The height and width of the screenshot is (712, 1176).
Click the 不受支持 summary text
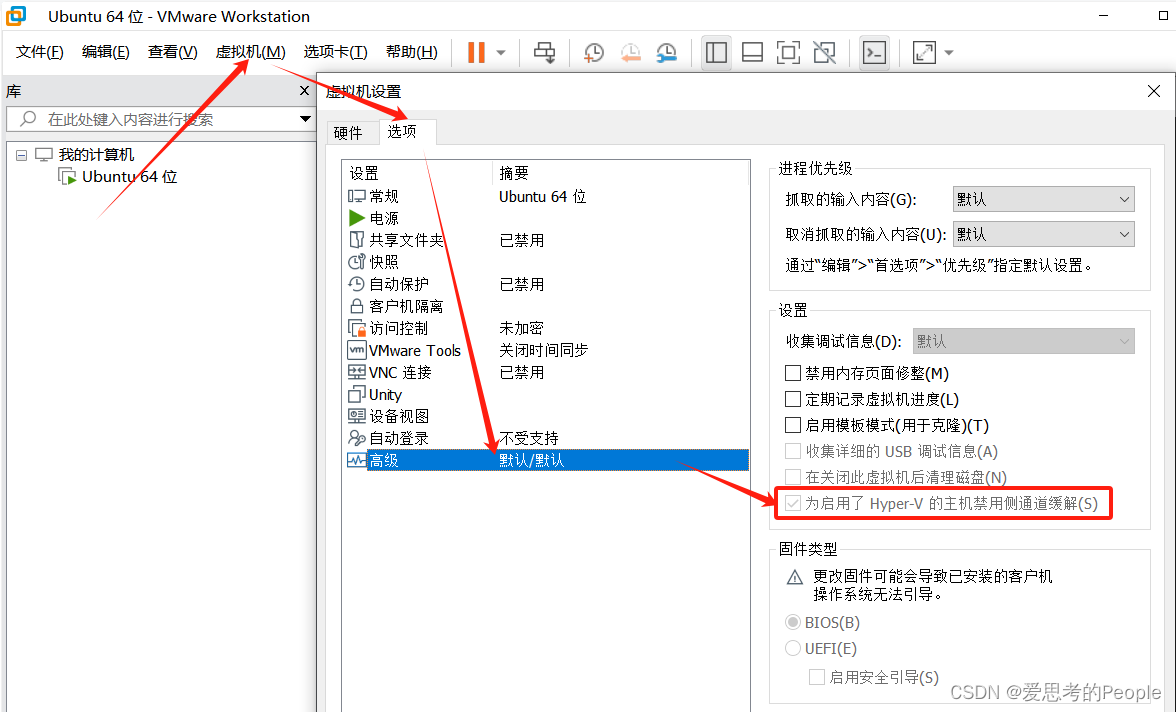point(529,438)
